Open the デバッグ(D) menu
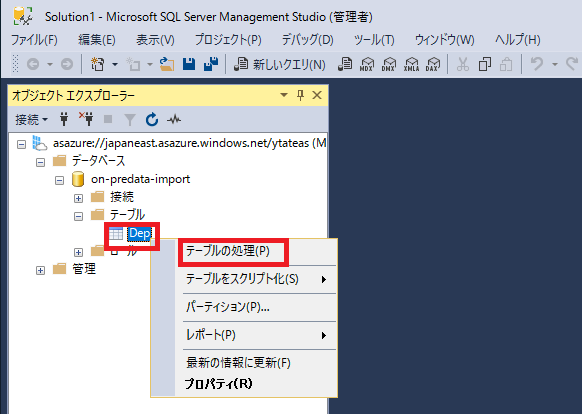The image size is (582, 414). coord(308,40)
